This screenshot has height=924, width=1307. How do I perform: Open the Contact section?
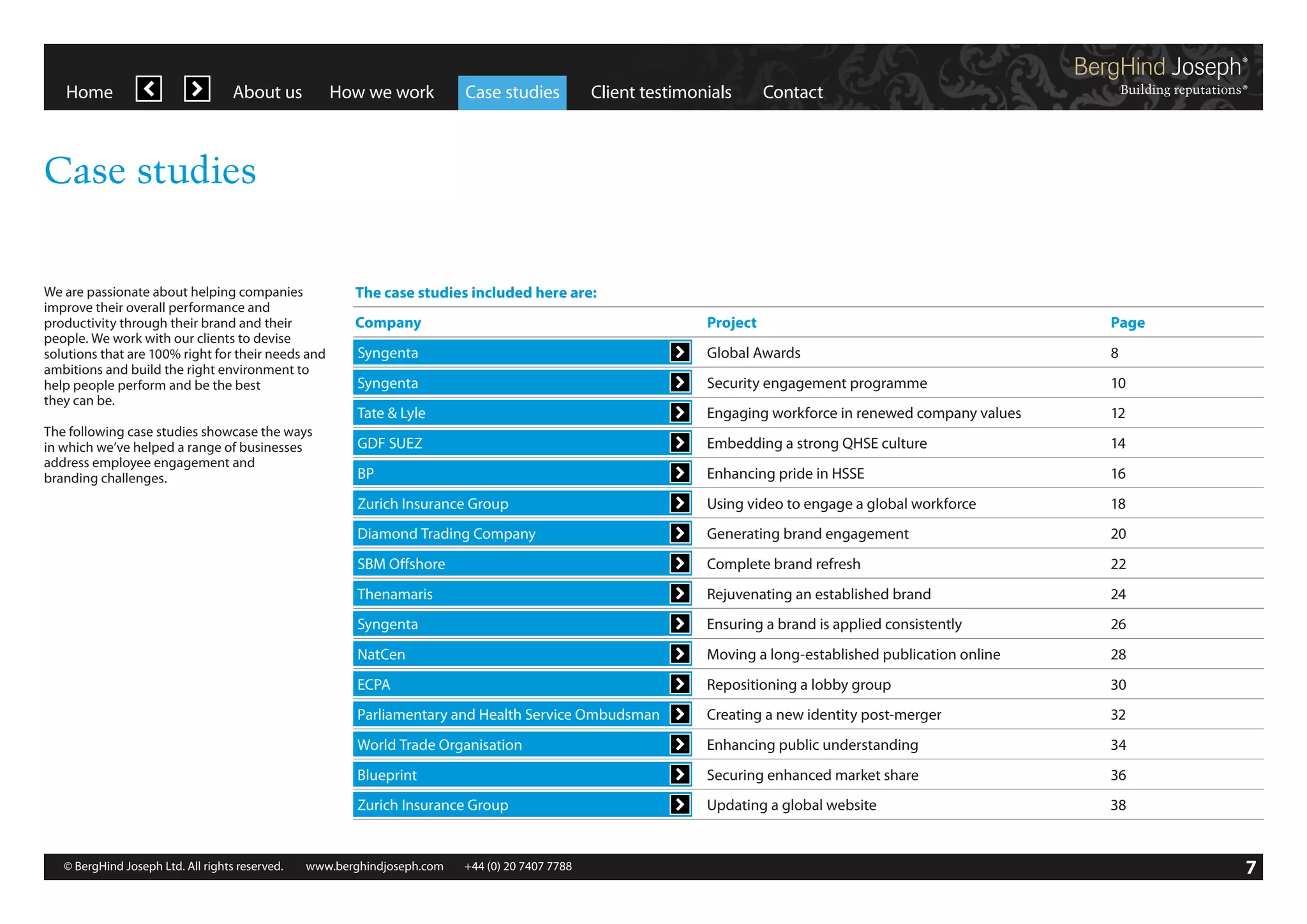pyautogui.click(x=793, y=93)
